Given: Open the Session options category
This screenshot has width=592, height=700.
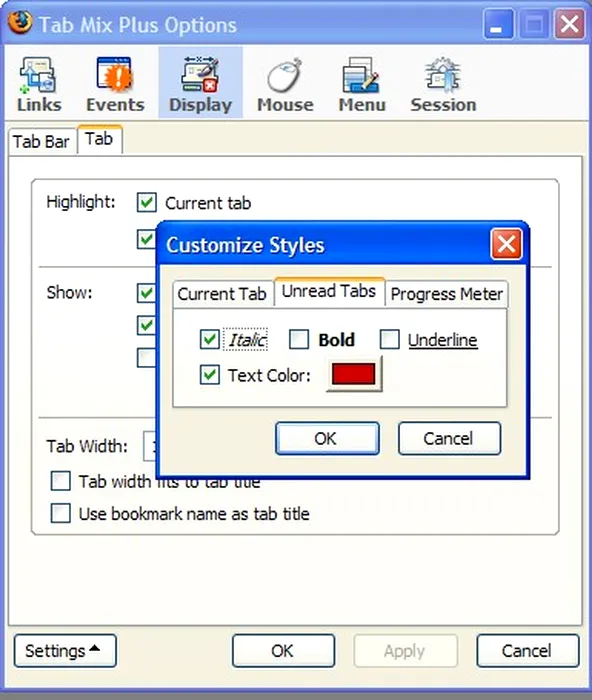Looking at the screenshot, I should coord(443,84).
